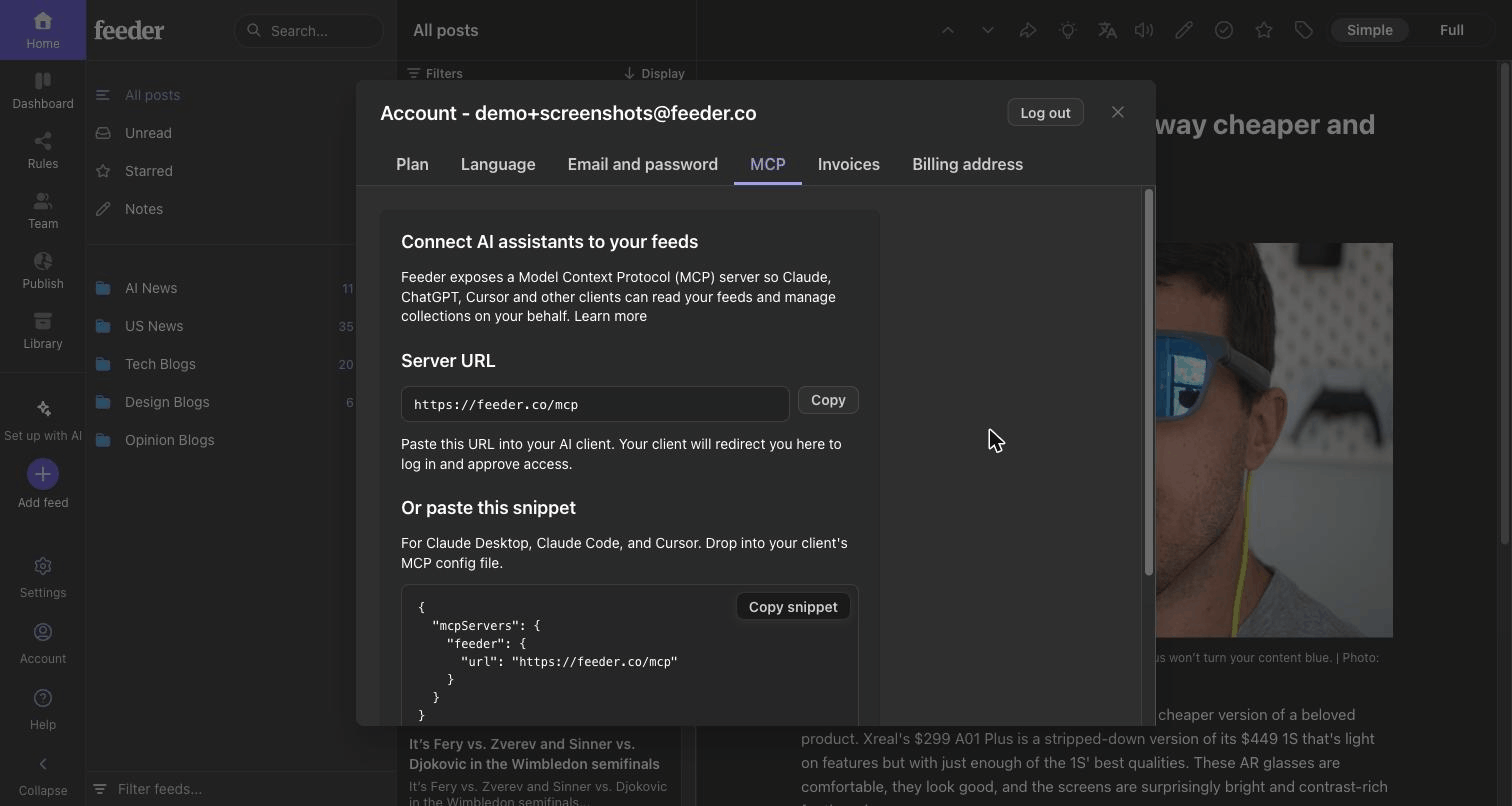Click the Search field
The height and width of the screenshot is (806, 1512).
[x=309, y=31]
